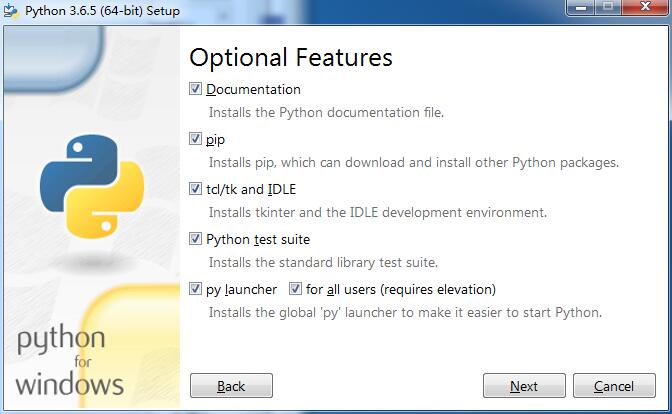Click the pip label text
Image resolution: width=672 pixels, height=414 pixels.
click(215, 140)
